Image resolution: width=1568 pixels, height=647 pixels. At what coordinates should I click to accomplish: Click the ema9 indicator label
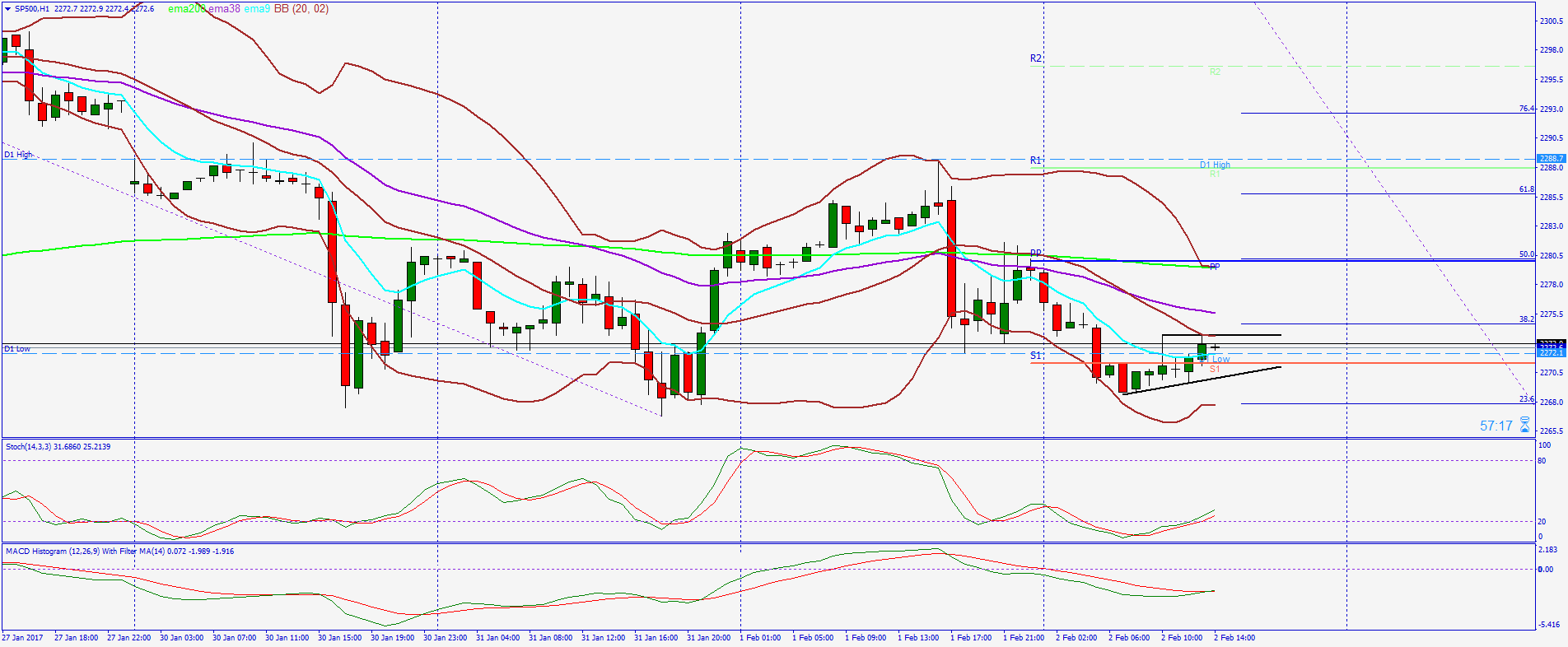point(257,9)
